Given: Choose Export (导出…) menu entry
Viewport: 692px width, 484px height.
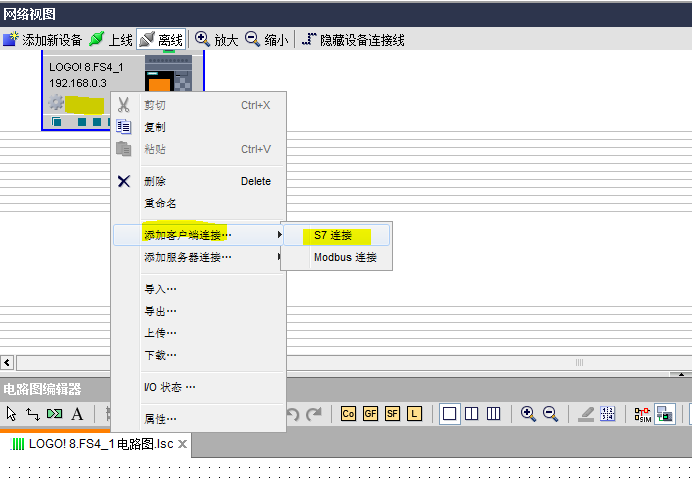Looking at the screenshot, I should pyautogui.click(x=198, y=311).
